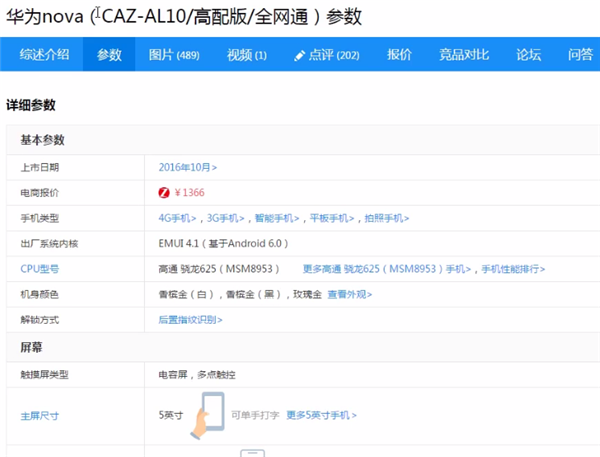600x457 pixels.
Task: Open the 手机性能排行 link
Action: (x=513, y=269)
